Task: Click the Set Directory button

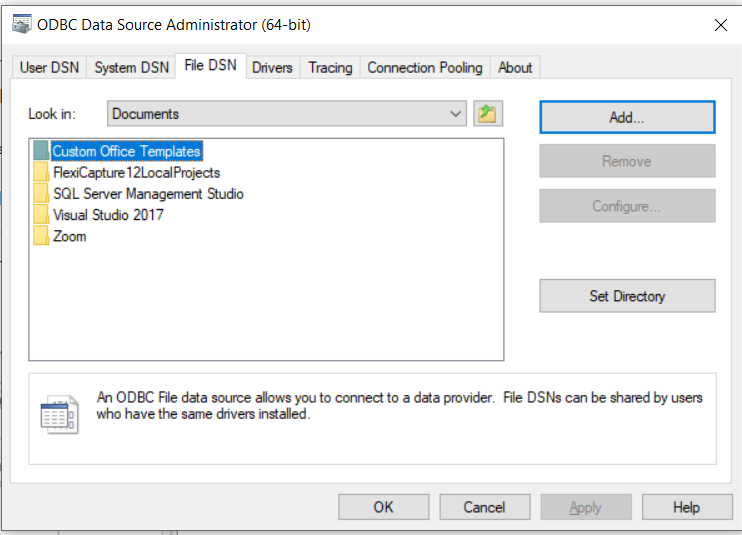Action: tap(627, 296)
